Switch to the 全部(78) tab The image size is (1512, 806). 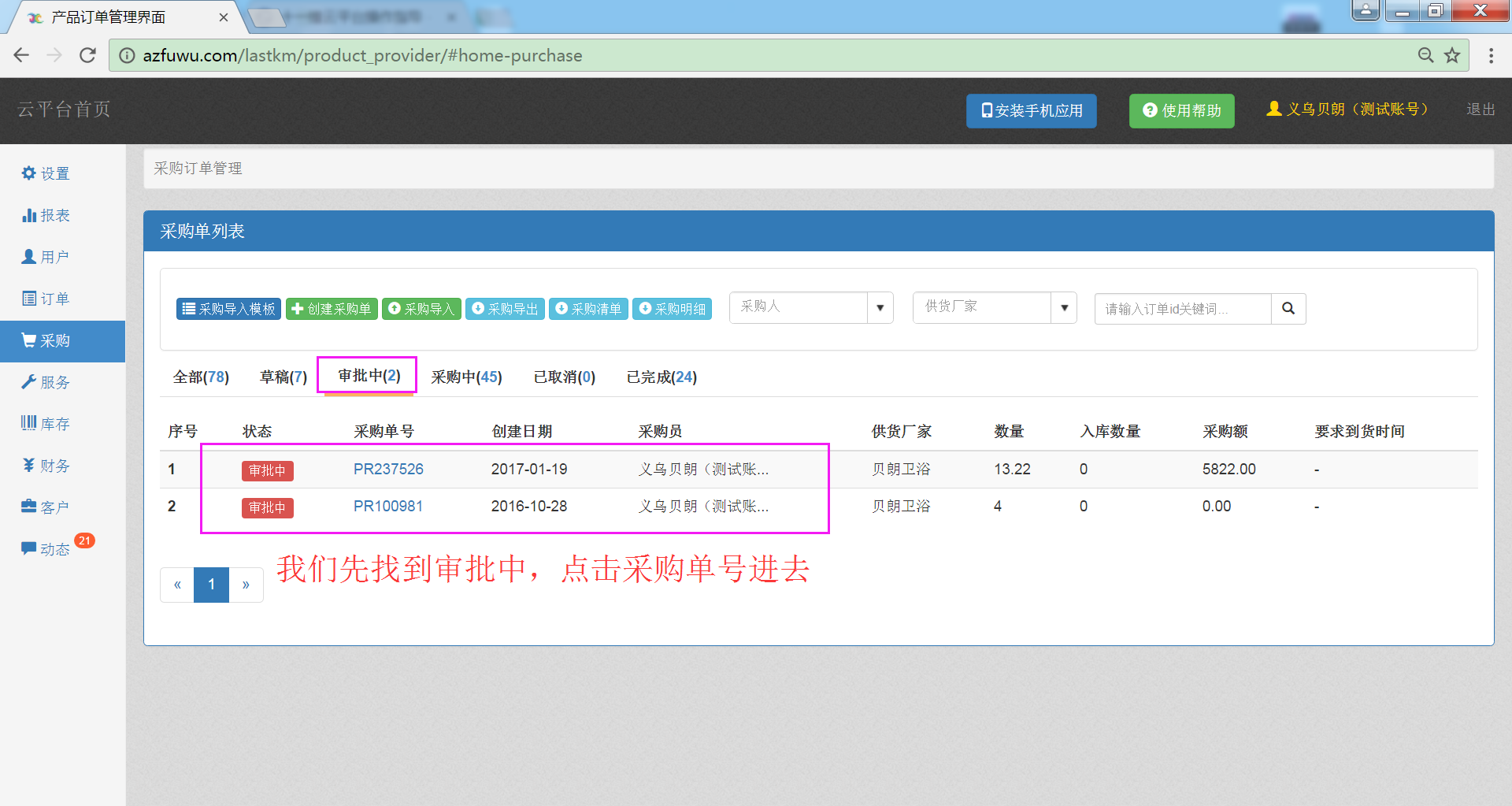(201, 377)
